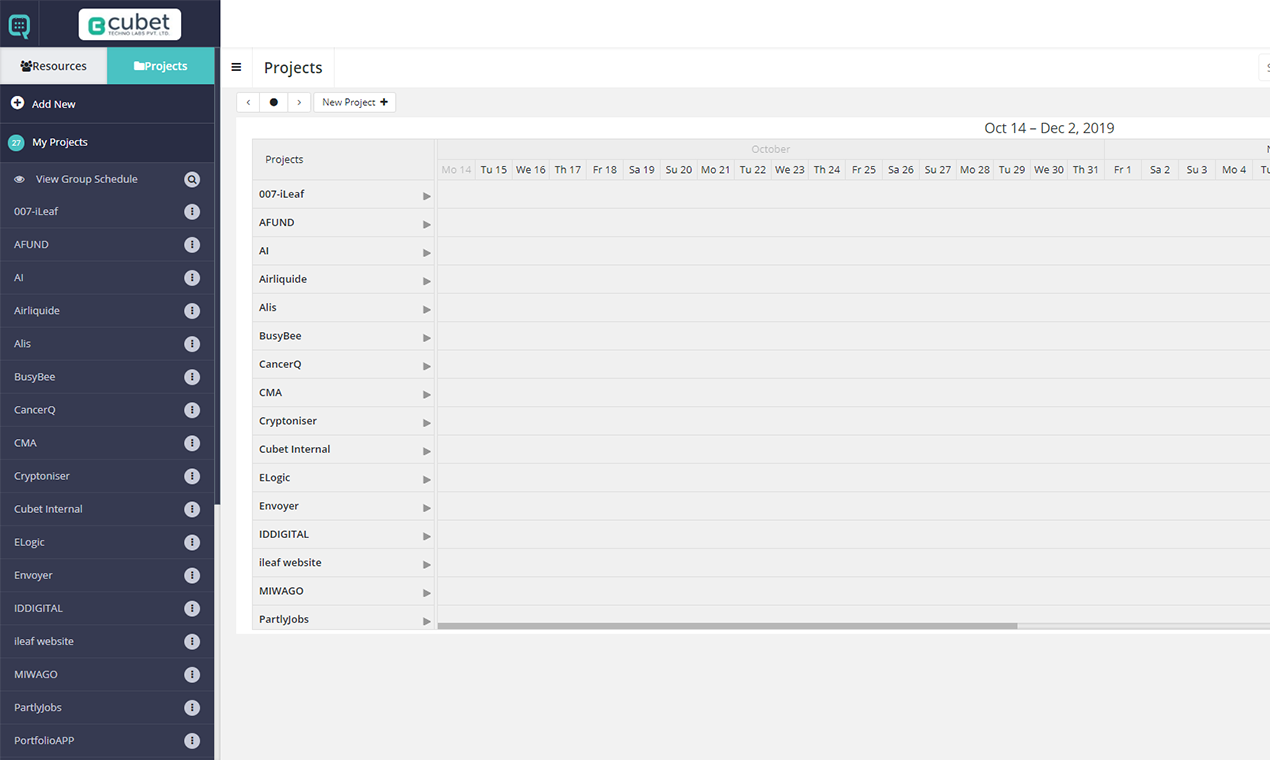Open View Group Schedule
This screenshot has width=1270, height=760.
point(87,180)
